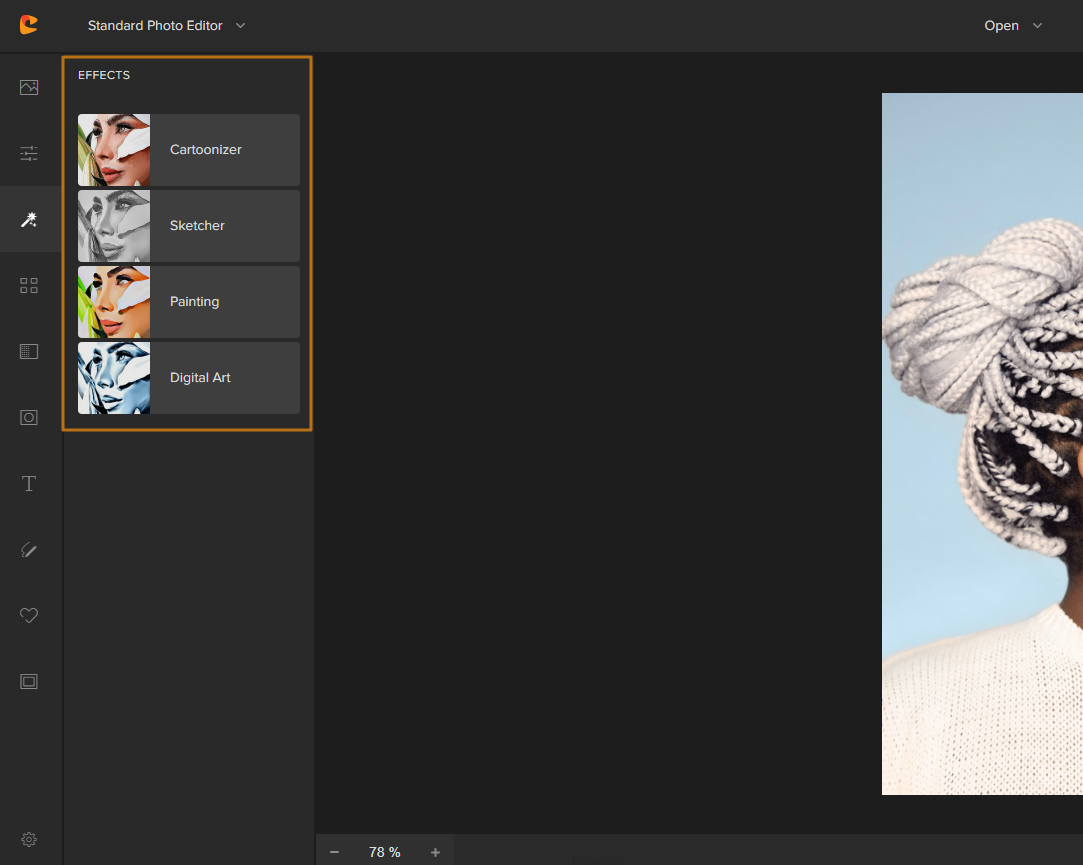Viewport: 1083px width, 865px height.
Task: Expand the Open dropdown menu
Action: [x=1013, y=26]
